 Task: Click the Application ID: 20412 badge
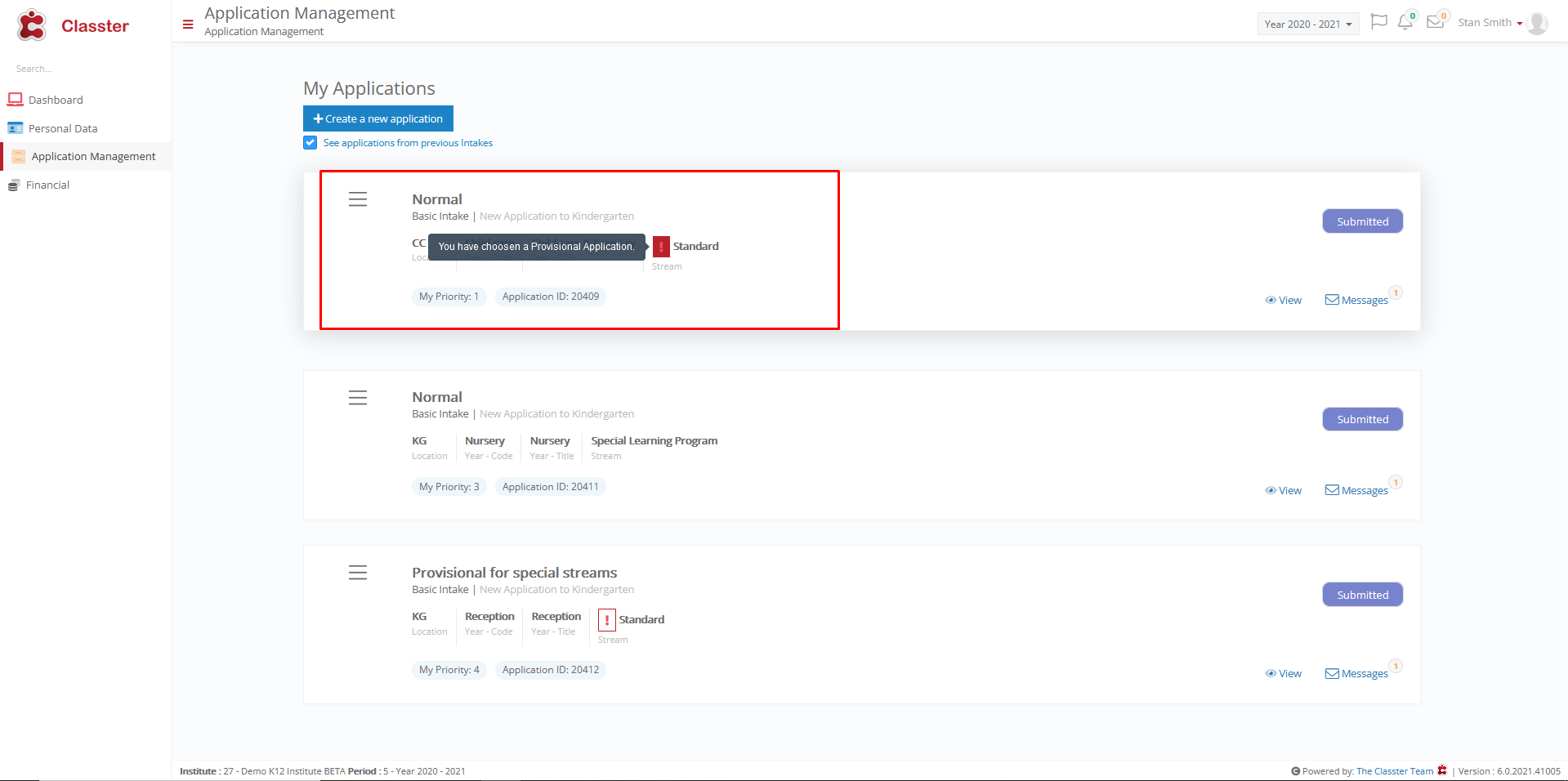pos(551,670)
